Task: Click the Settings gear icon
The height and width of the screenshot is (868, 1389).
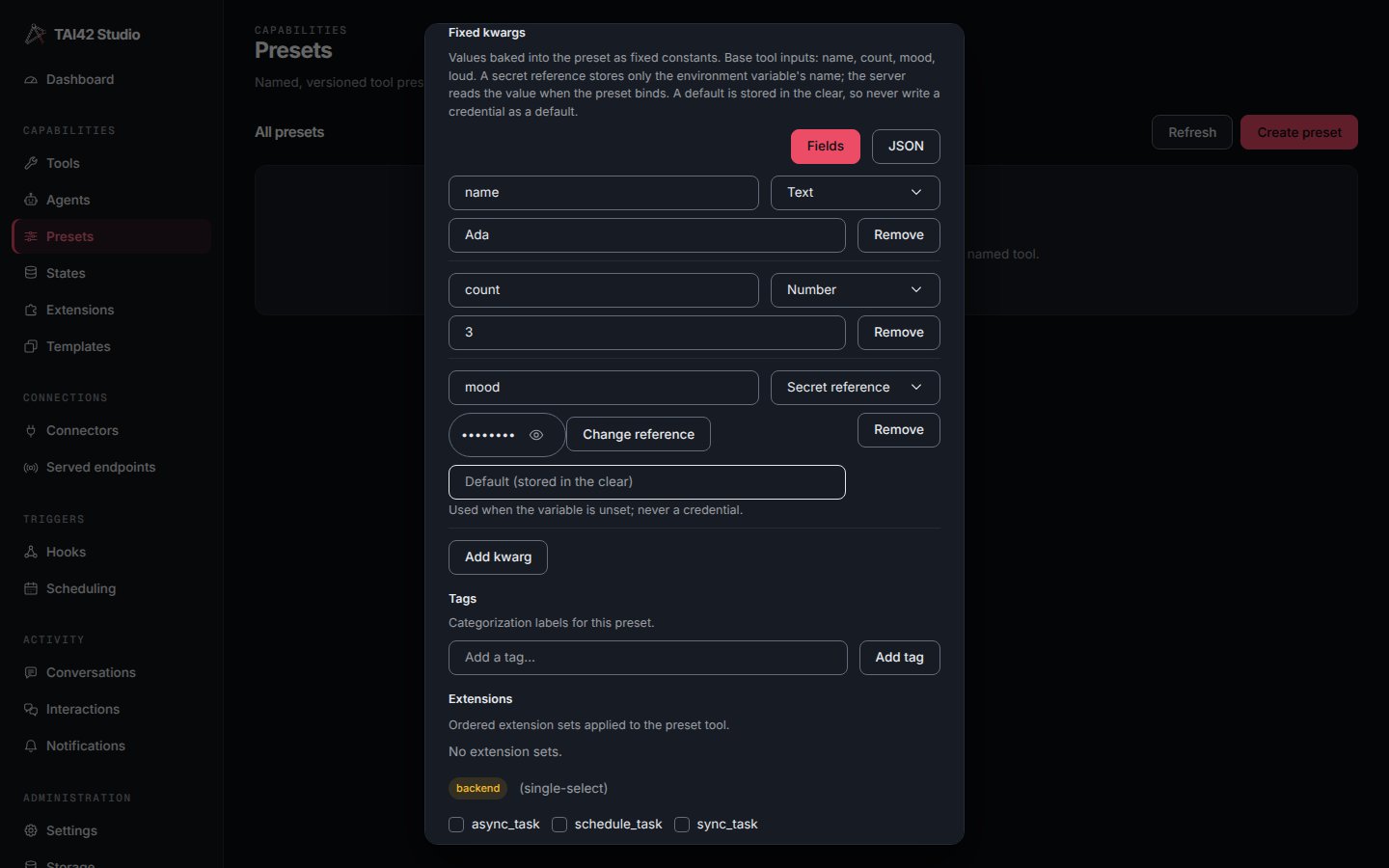Action: click(x=31, y=831)
